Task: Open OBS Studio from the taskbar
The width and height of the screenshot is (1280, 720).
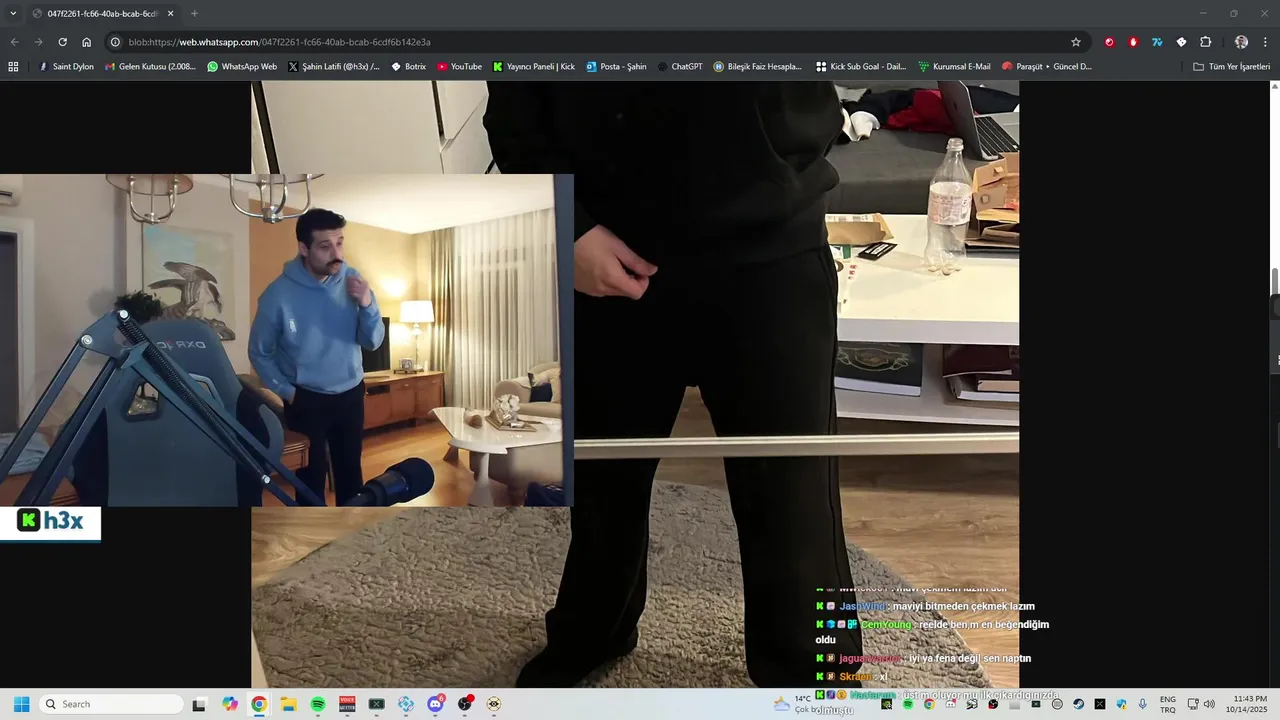Action: (465, 704)
